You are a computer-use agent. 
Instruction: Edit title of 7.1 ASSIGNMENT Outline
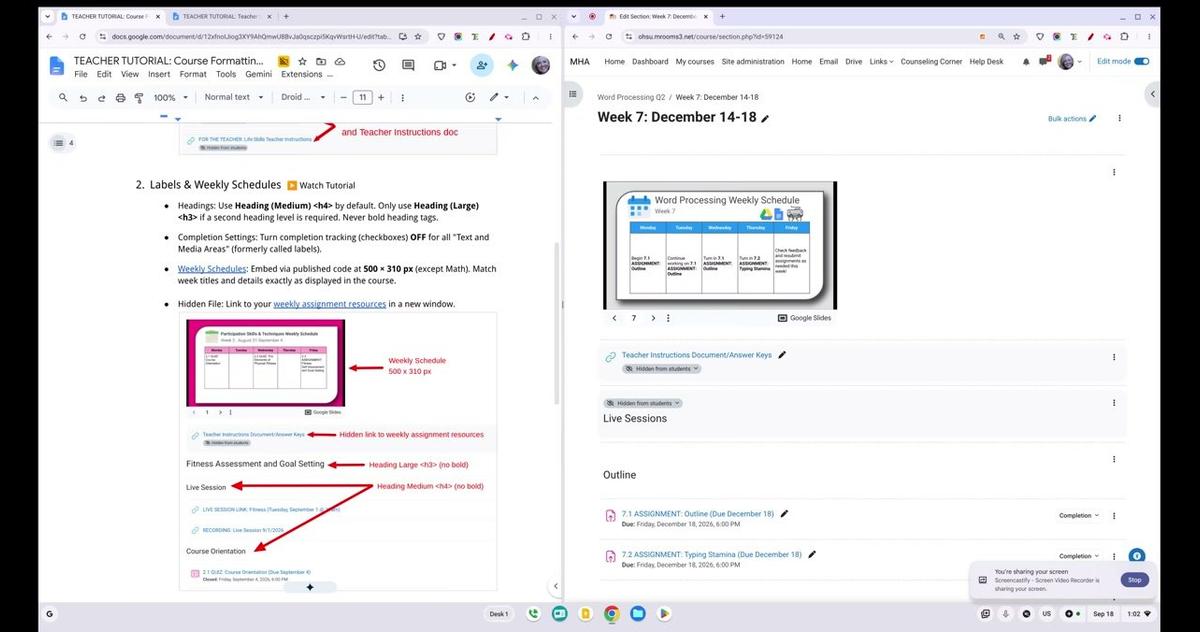tap(784, 514)
